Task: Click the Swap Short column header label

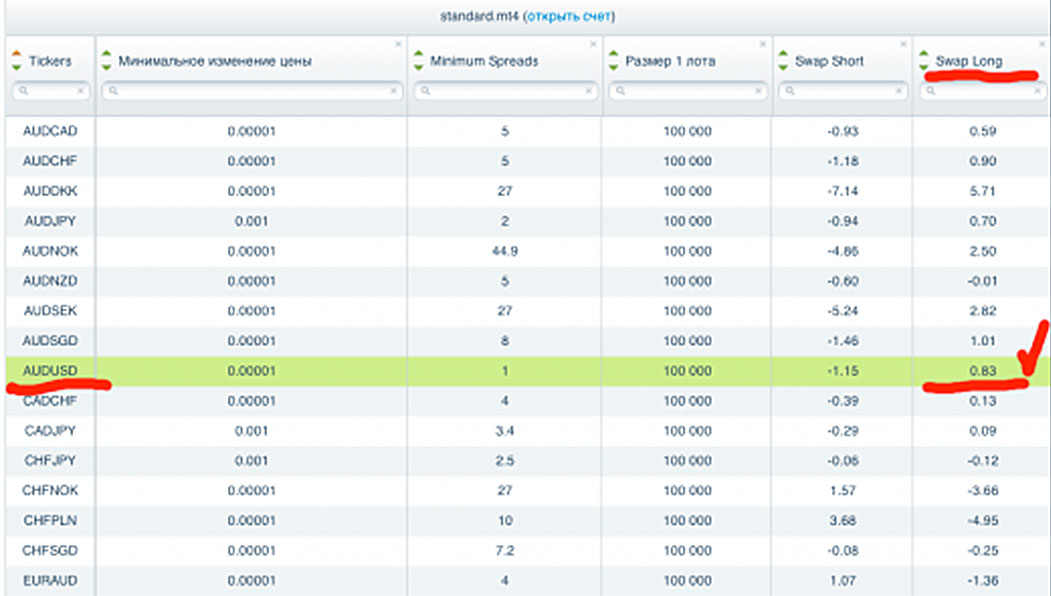Action: (x=830, y=61)
